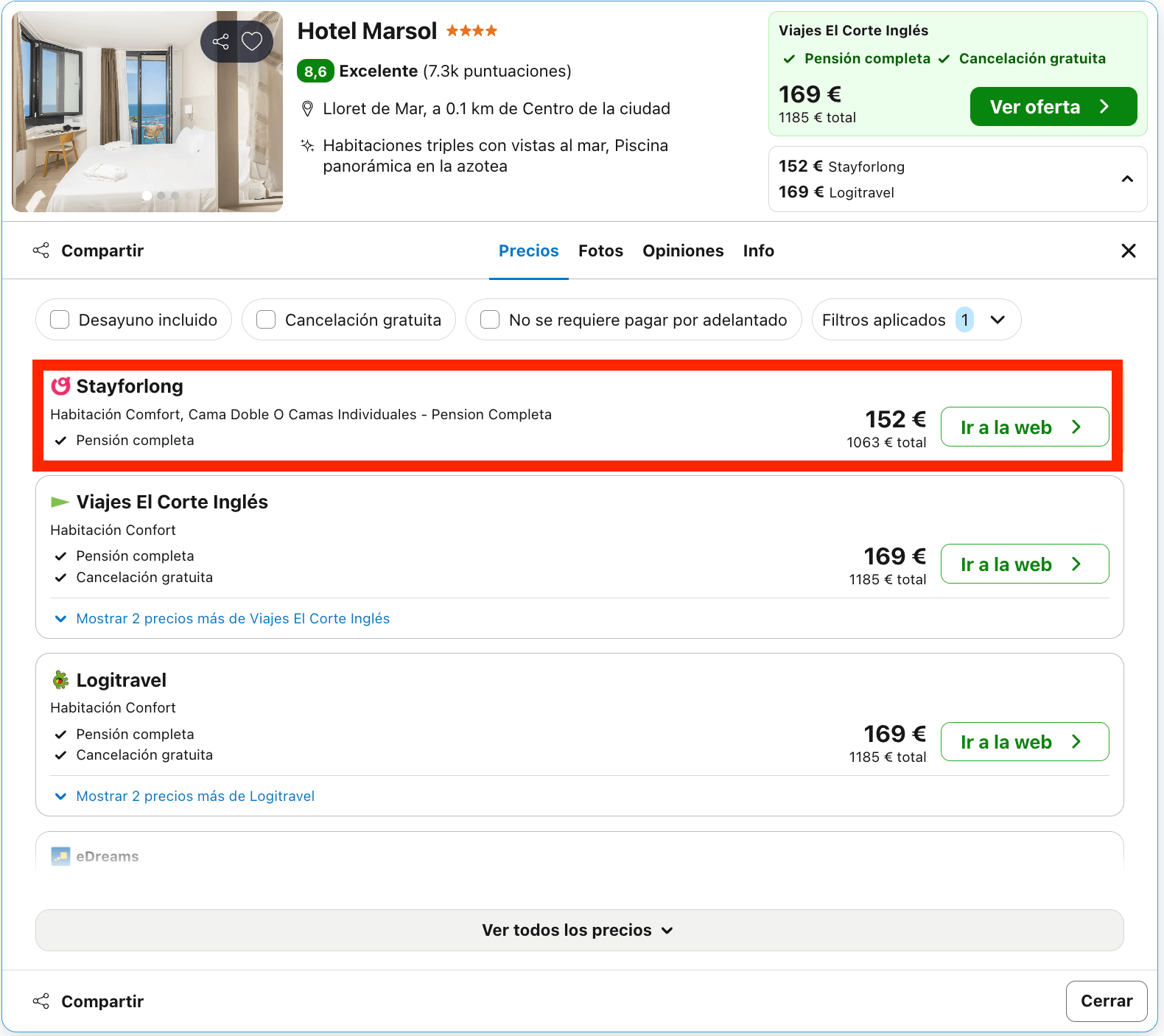The width and height of the screenshot is (1164, 1036).
Task: Click the share icon beside top Compartir
Action: [41, 251]
